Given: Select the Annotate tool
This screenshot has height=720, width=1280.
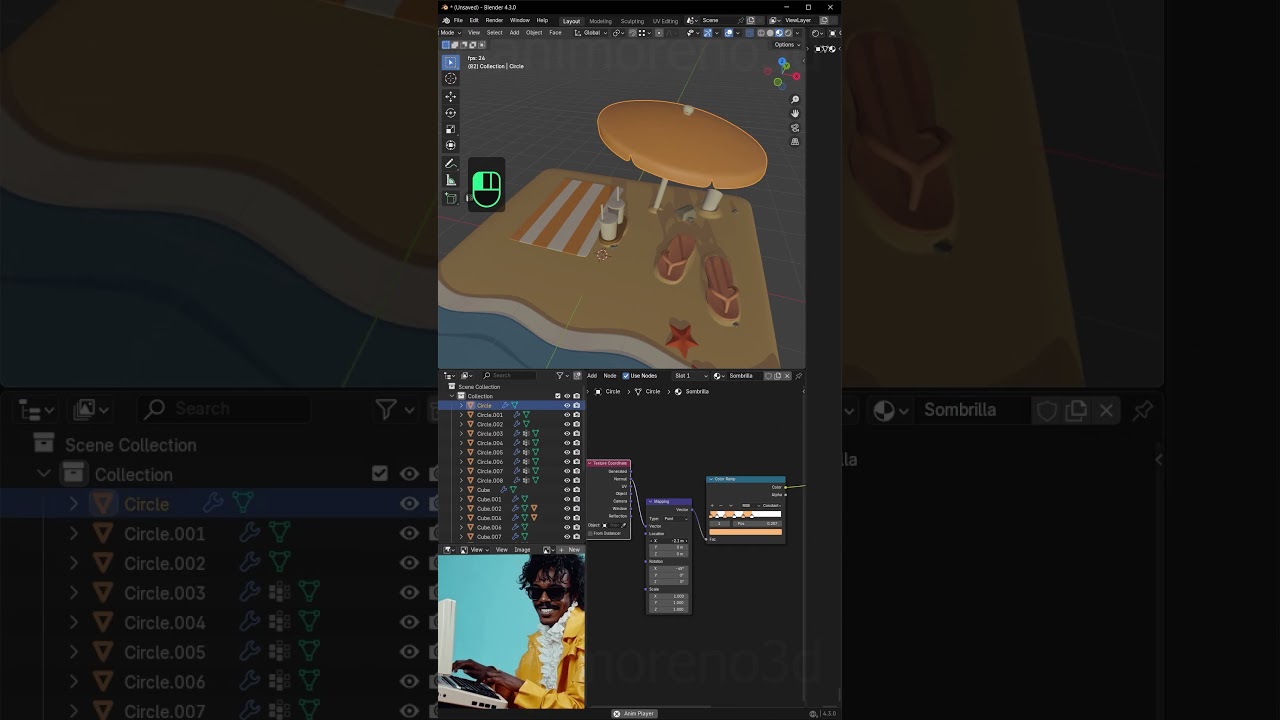Looking at the screenshot, I should point(450,164).
